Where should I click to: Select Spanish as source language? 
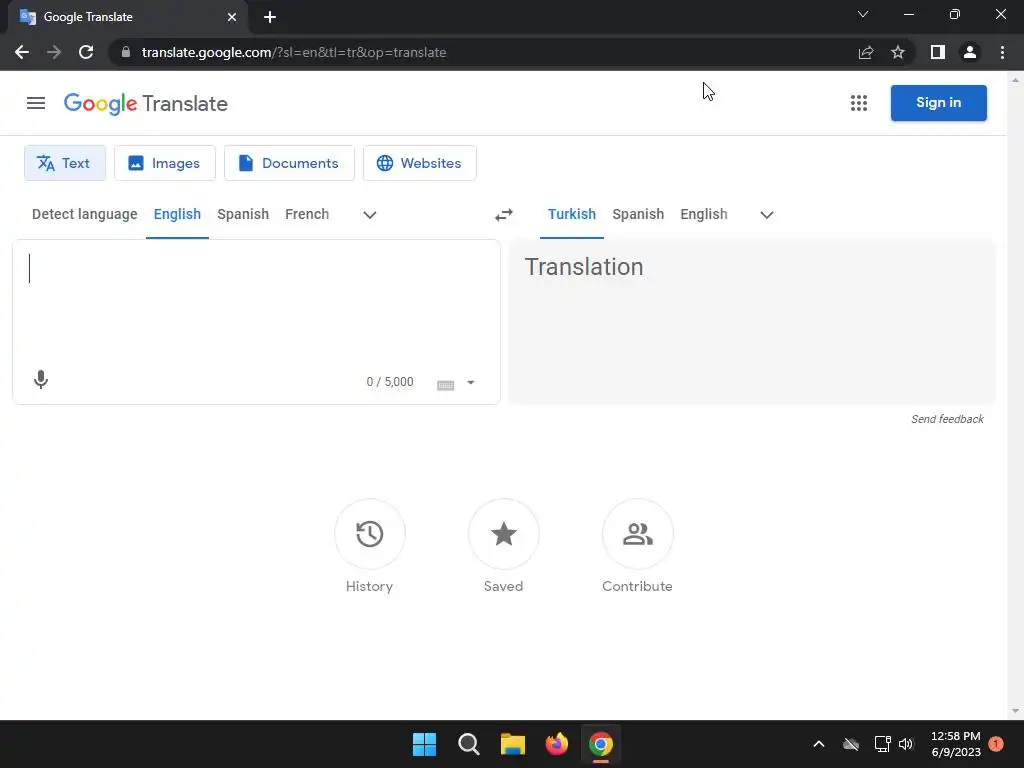click(243, 214)
